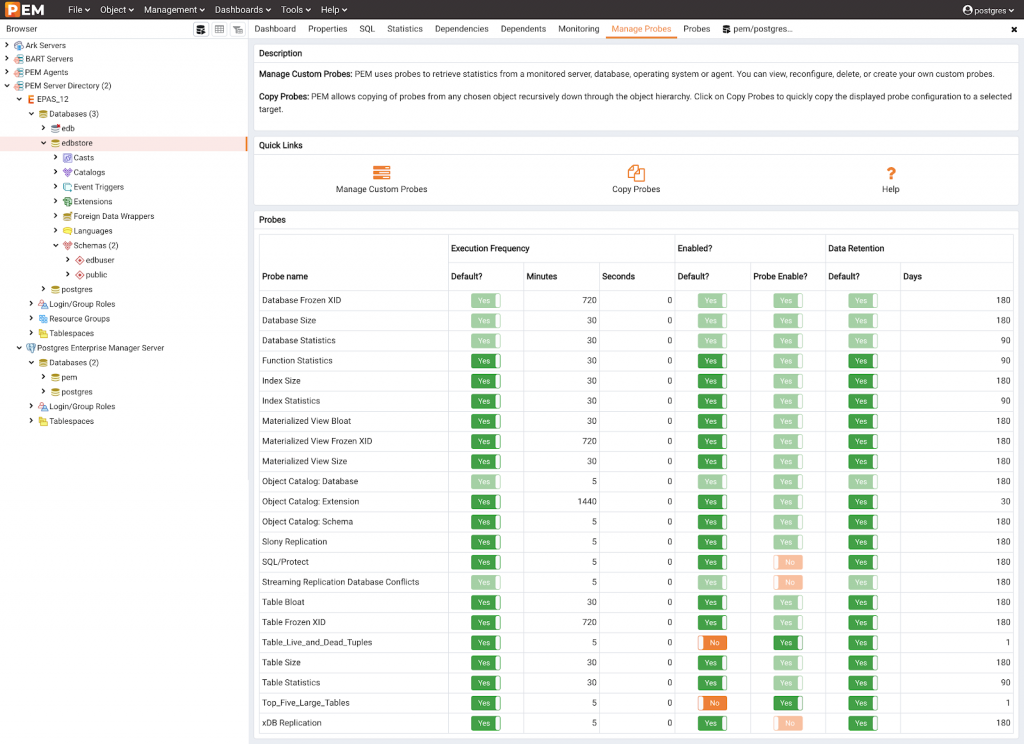Click the Minutes value for Object Catalog: Extension
The width and height of the screenshot is (1024, 744).
click(x=587, y=502)
